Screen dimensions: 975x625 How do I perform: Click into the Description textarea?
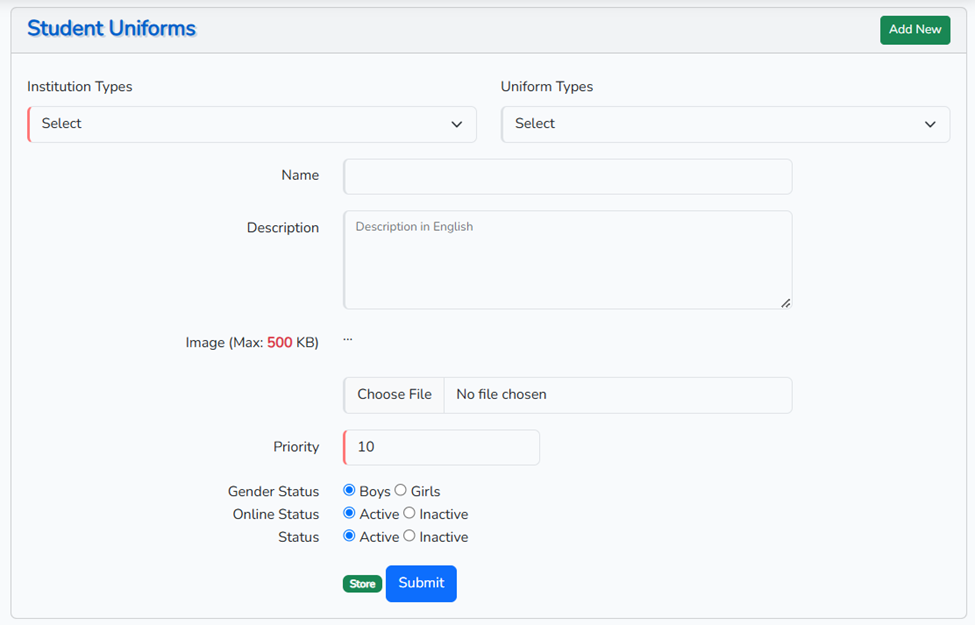tap(567, 259)
